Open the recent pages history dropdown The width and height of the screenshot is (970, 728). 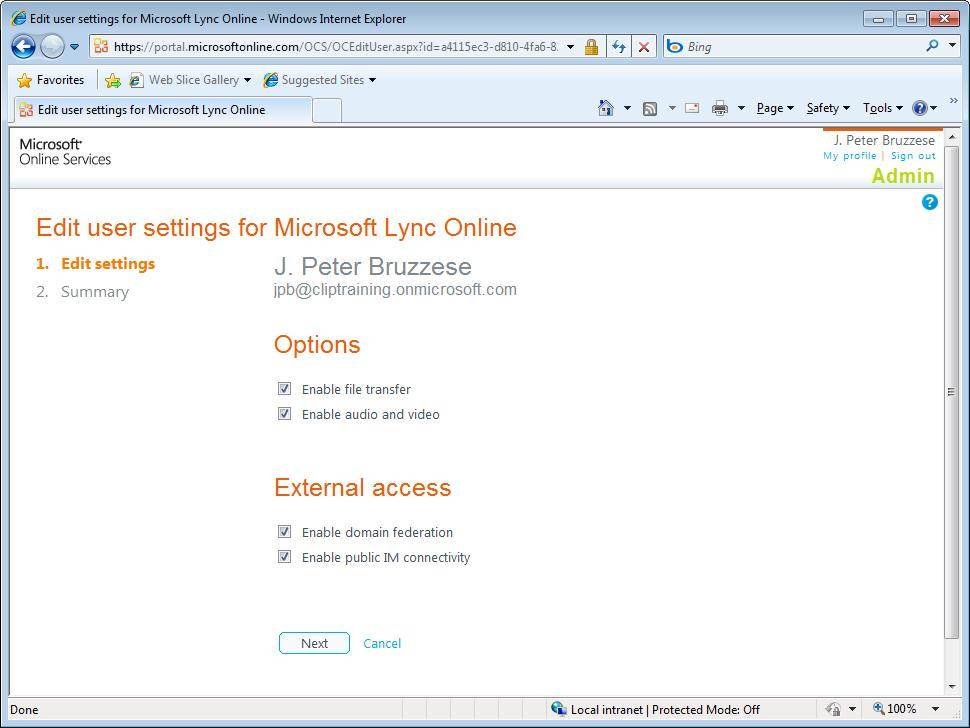click(74, 46)
